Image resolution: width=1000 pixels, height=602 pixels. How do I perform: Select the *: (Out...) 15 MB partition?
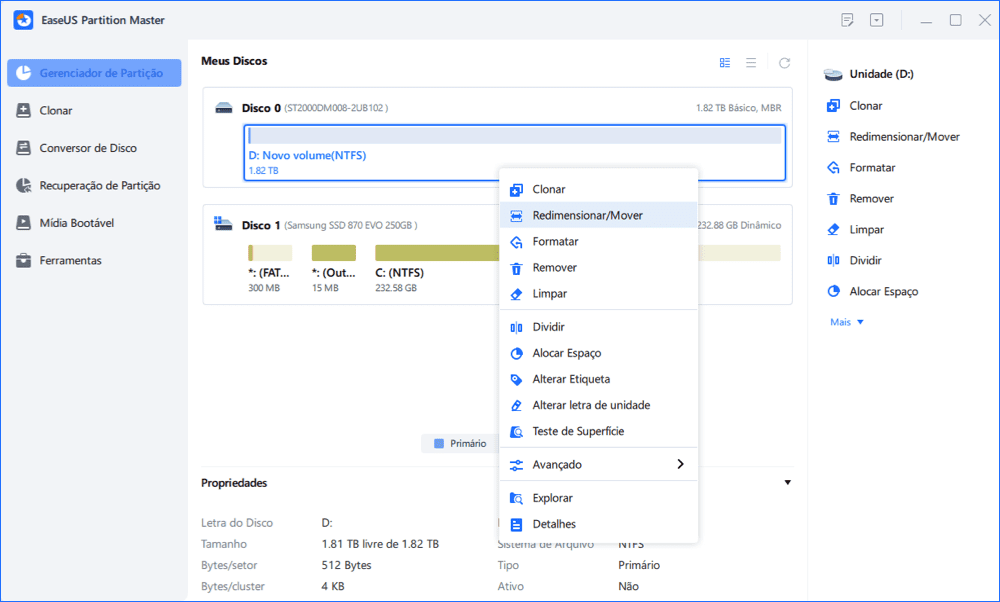pyautogui.click(x=334, y=268)
